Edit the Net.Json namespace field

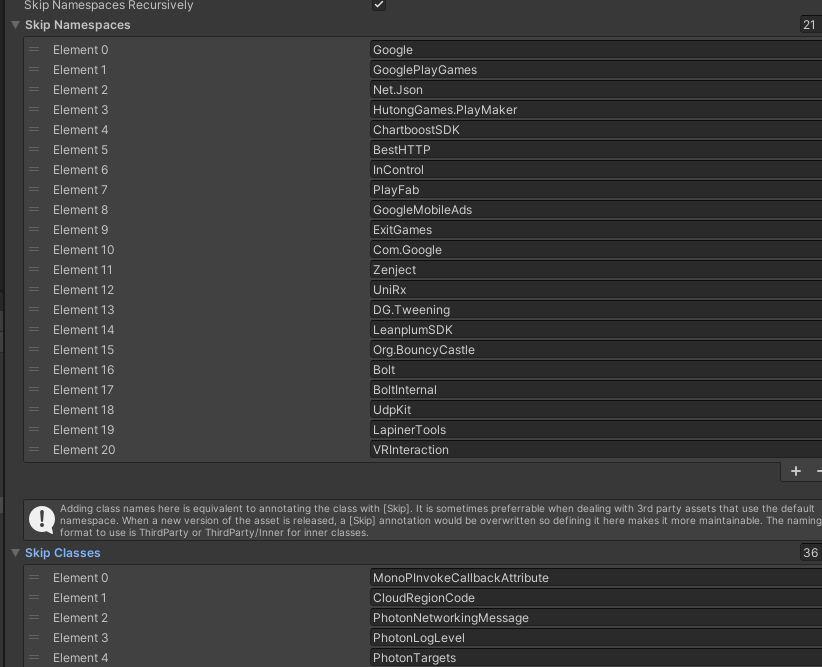click(596, 90)
